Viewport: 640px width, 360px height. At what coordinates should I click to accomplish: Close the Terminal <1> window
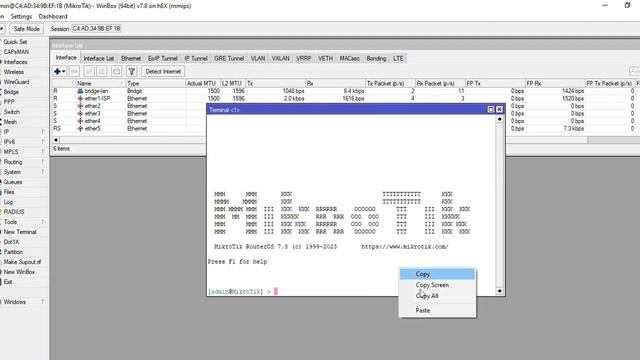pos(499,109)
